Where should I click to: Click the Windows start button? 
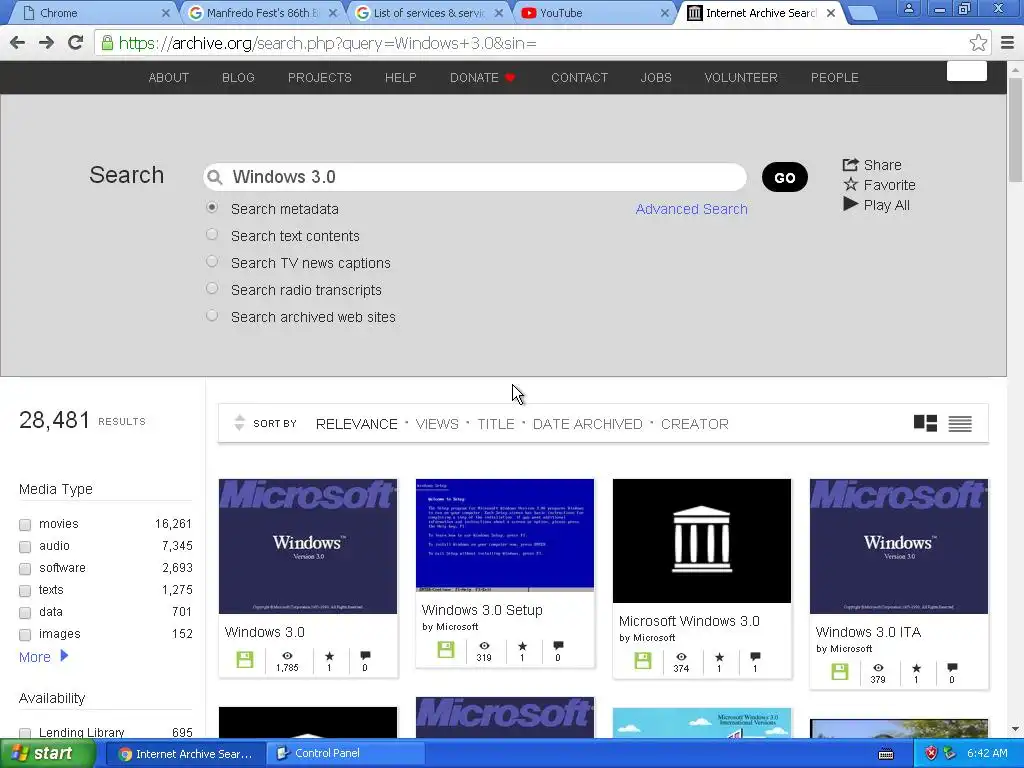coord(47,753)
